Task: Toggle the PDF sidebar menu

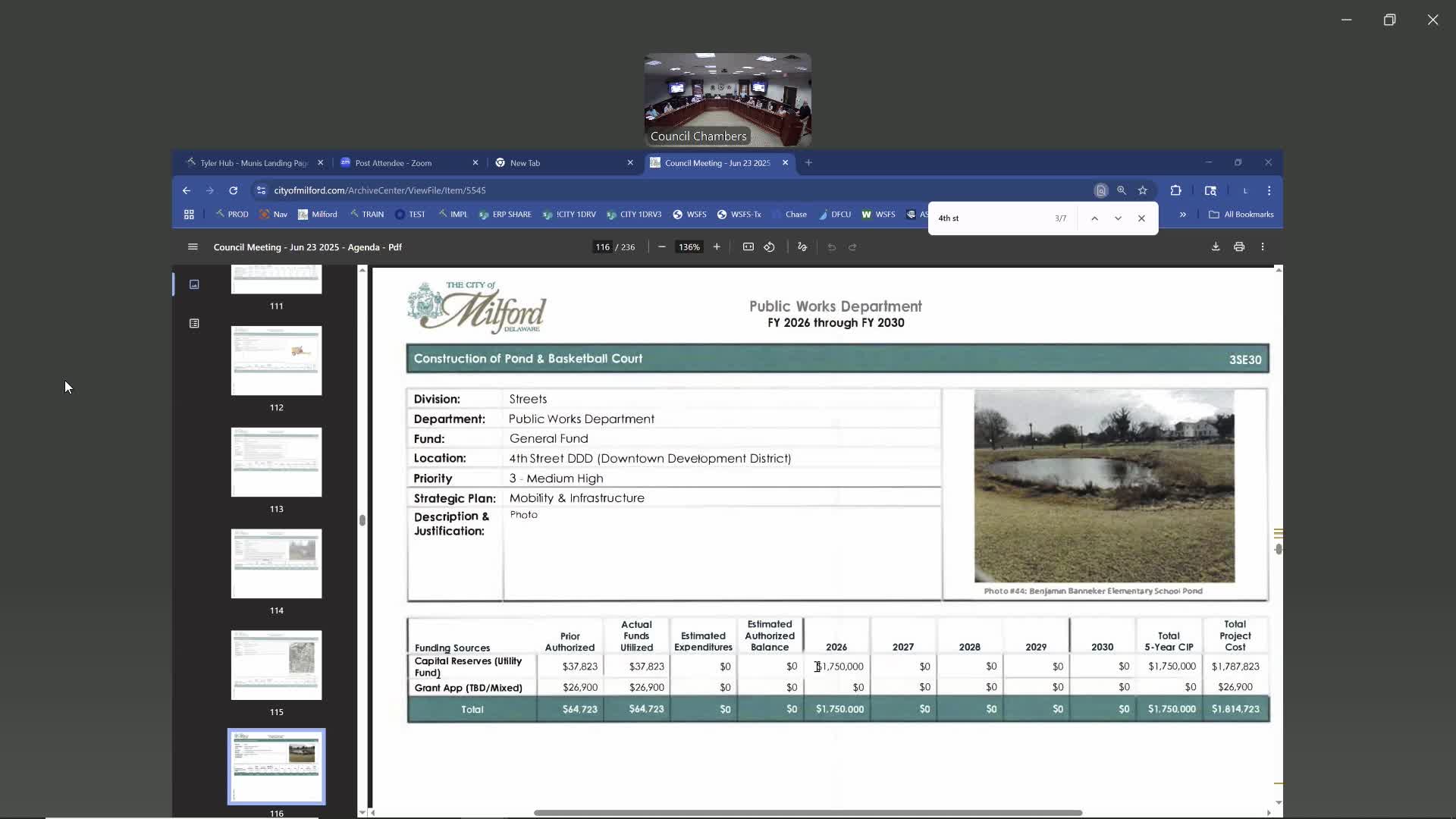Action: click(193, 247)
